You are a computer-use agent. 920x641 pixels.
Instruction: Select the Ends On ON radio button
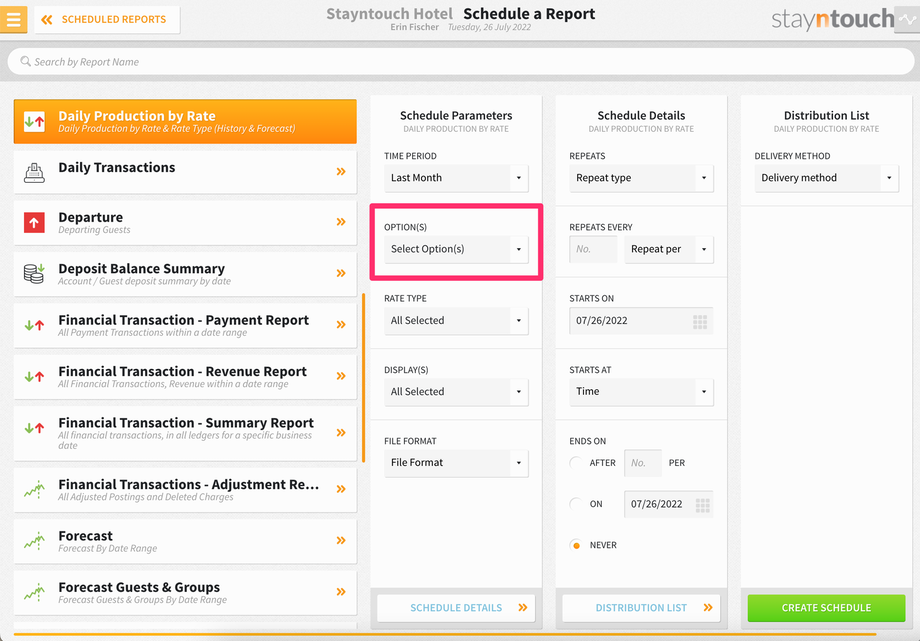(576, 504)
